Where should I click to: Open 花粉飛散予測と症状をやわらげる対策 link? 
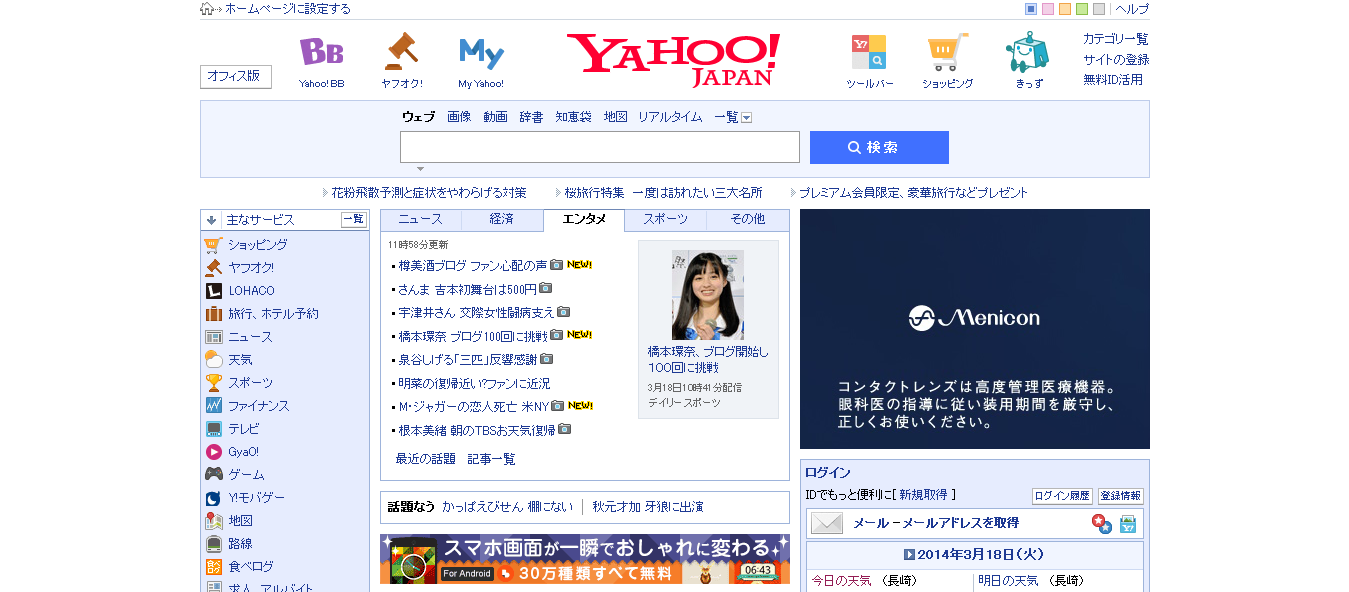429,193
